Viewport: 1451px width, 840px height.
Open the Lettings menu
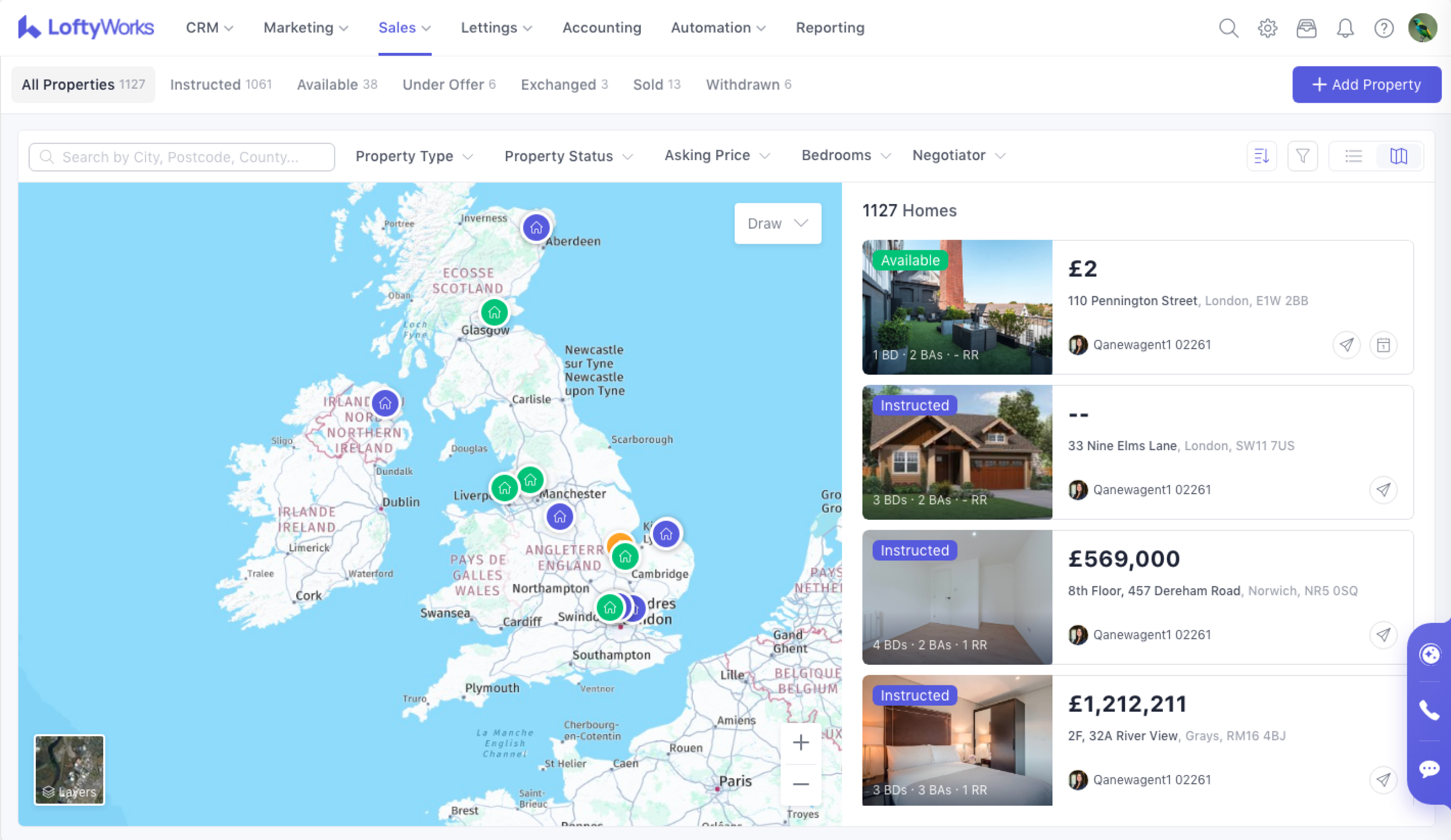point(496,28)
